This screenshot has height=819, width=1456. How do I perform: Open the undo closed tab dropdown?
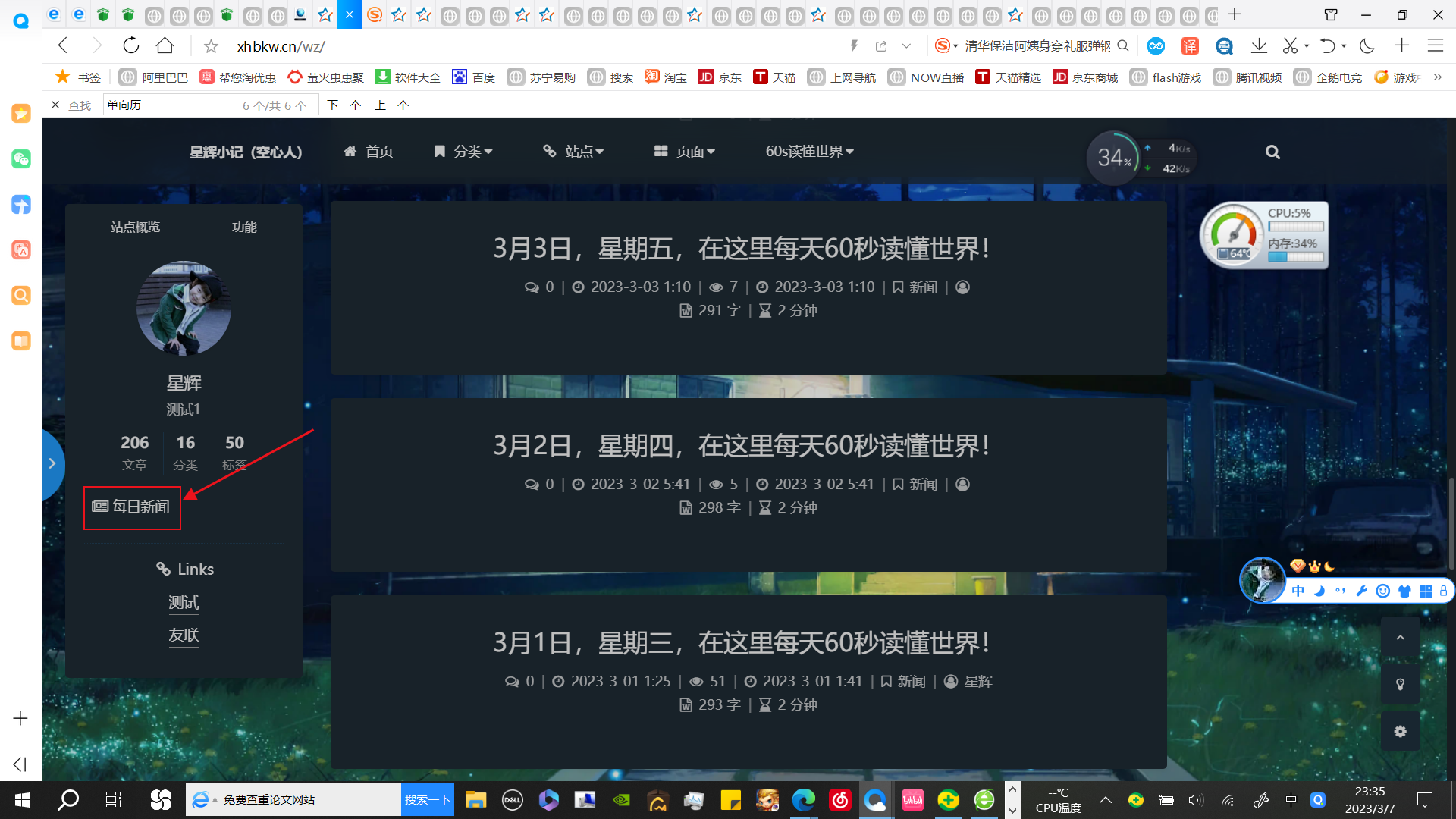coord(1344,46)
